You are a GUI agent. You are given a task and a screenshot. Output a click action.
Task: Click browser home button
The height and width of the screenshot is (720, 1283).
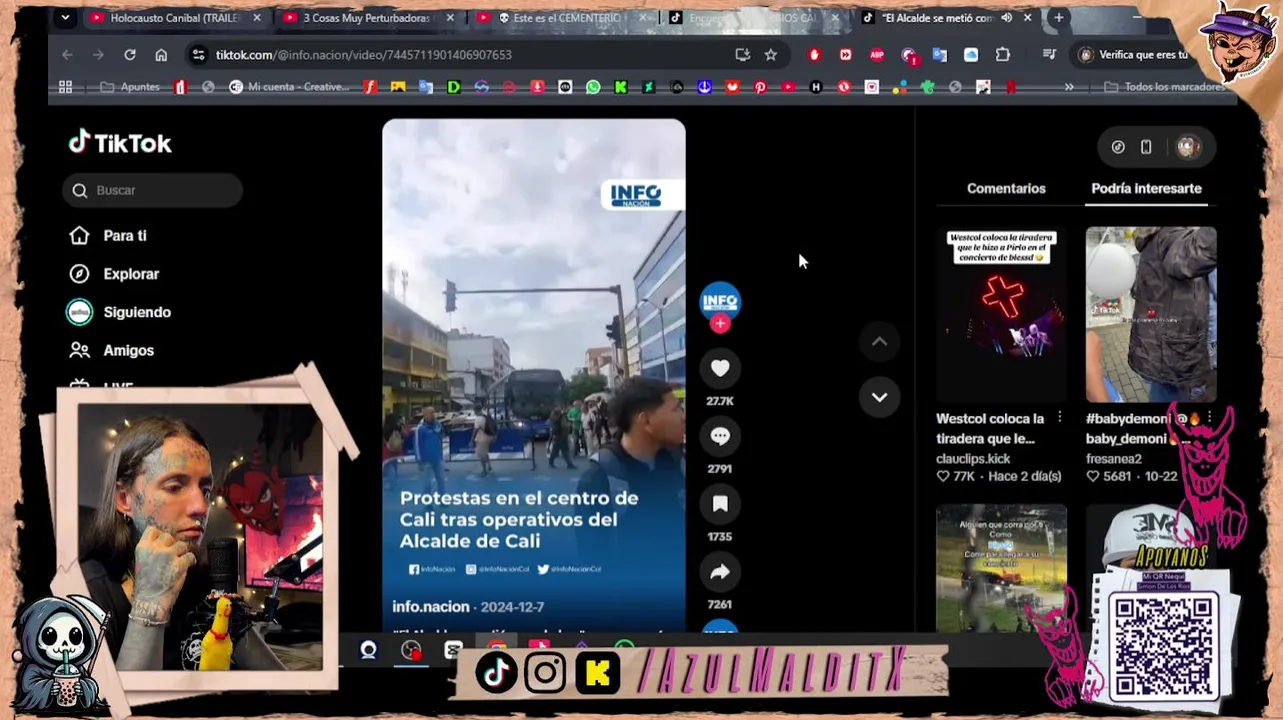161,55
